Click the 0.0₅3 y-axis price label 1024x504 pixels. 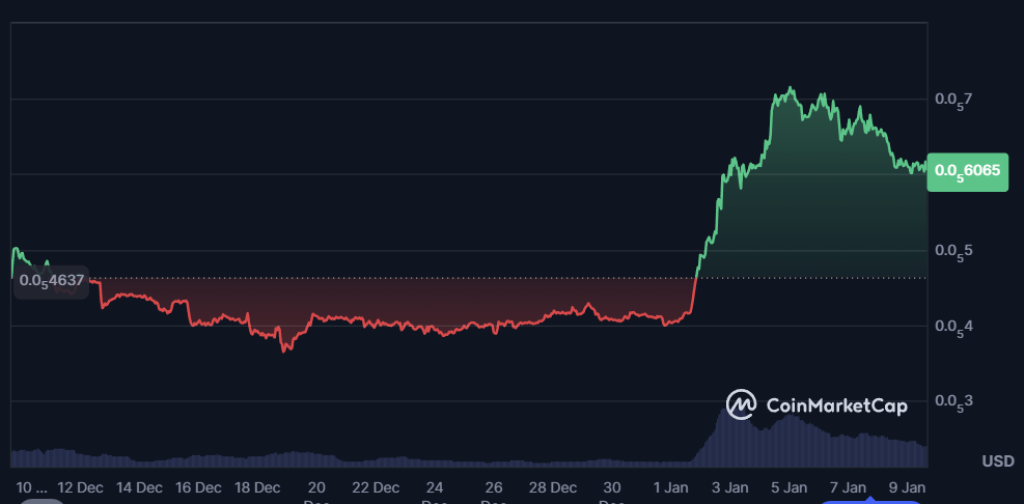click(x=953, y=401)
